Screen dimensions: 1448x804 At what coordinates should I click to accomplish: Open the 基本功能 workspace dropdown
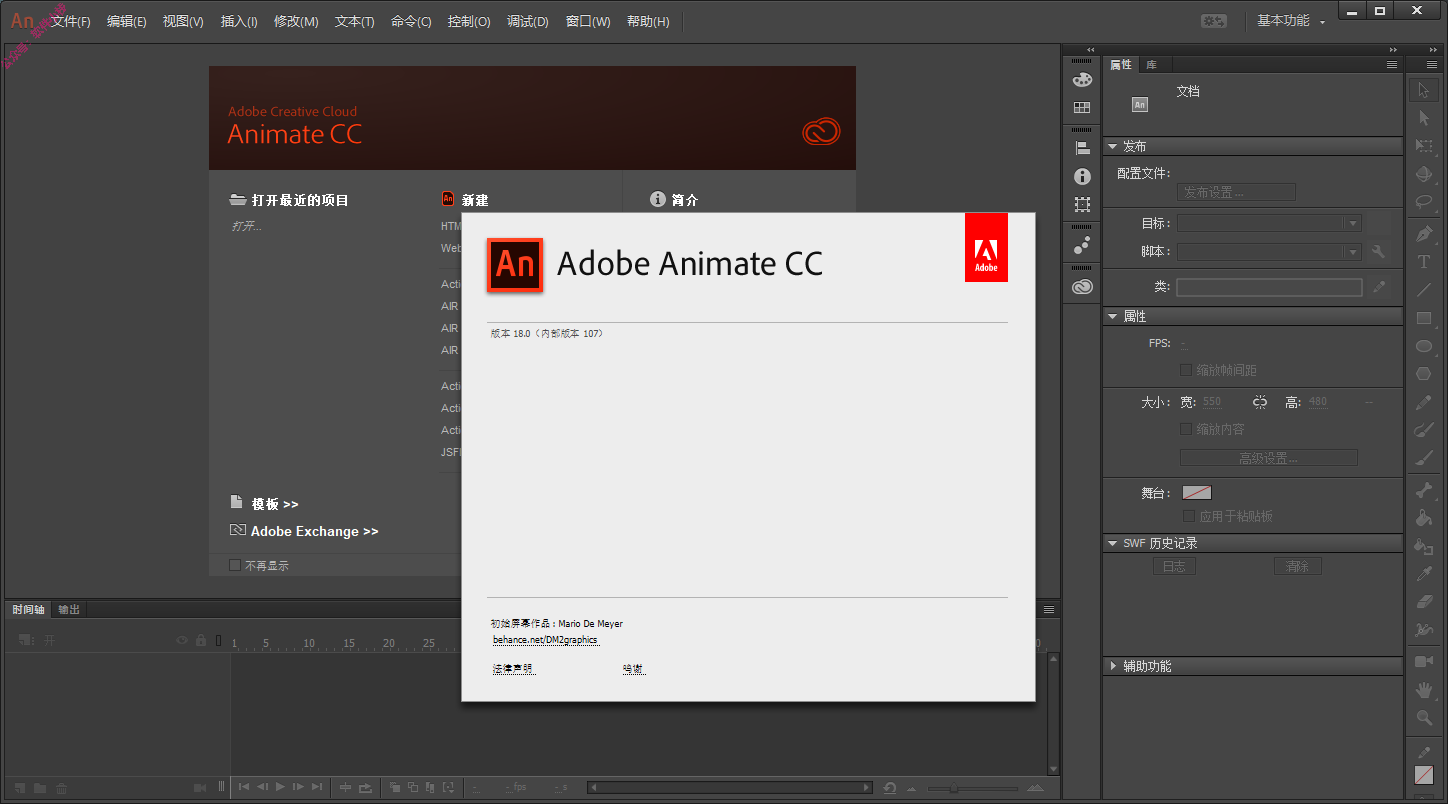point(1291,21)
